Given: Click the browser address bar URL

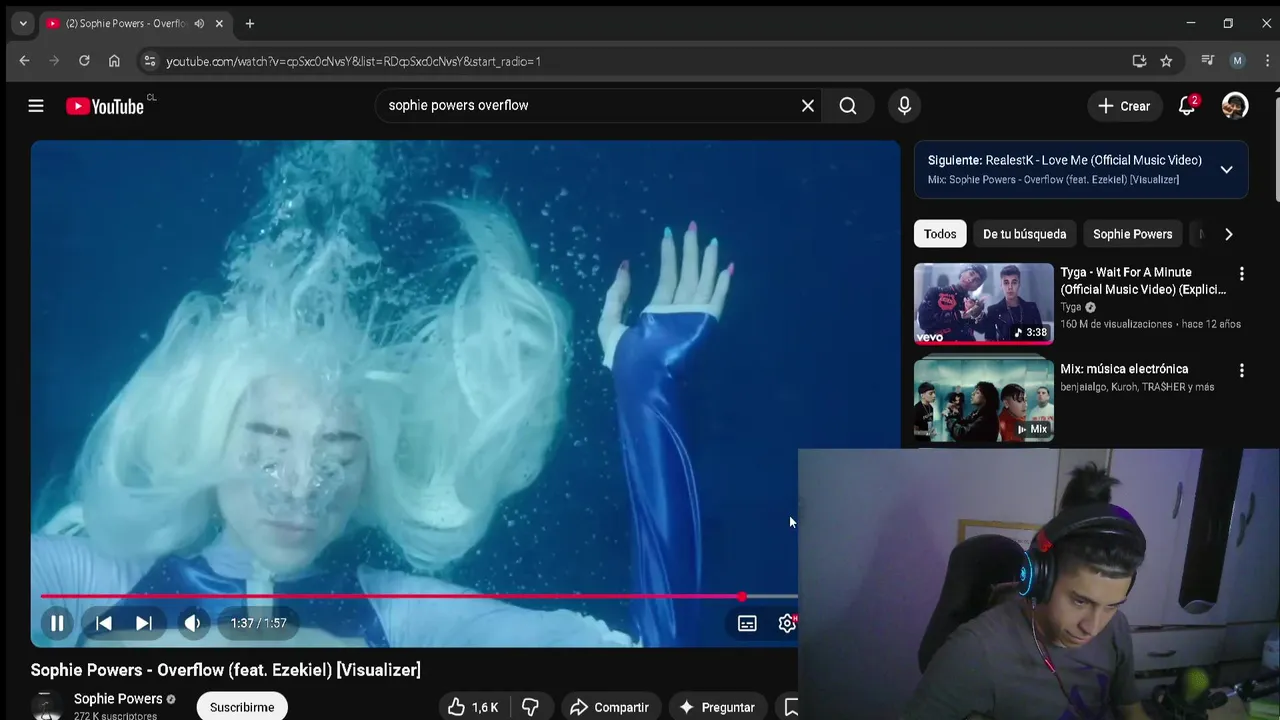Looking at the screenshot, I should [353, 62].
